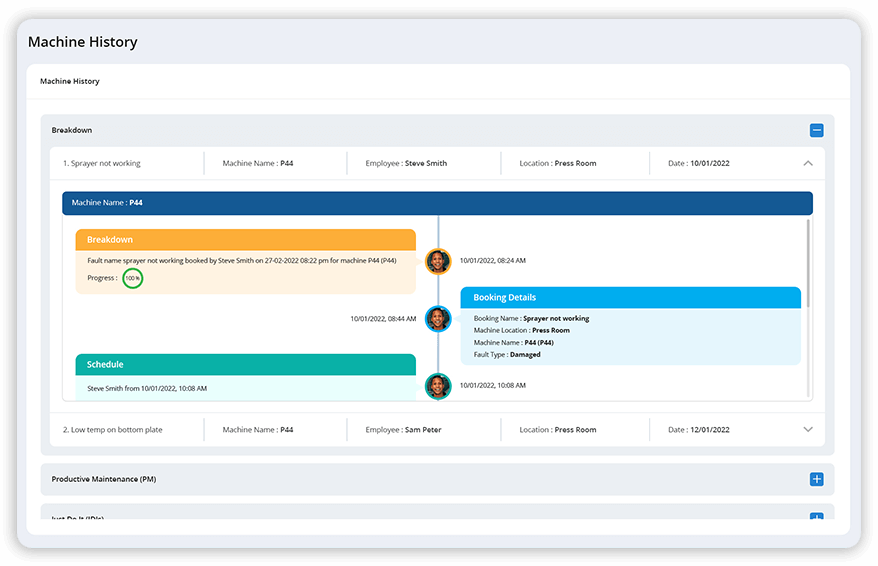Collapse the Sprayer not working row chevron
878x566 pixels.
[808, 163]
